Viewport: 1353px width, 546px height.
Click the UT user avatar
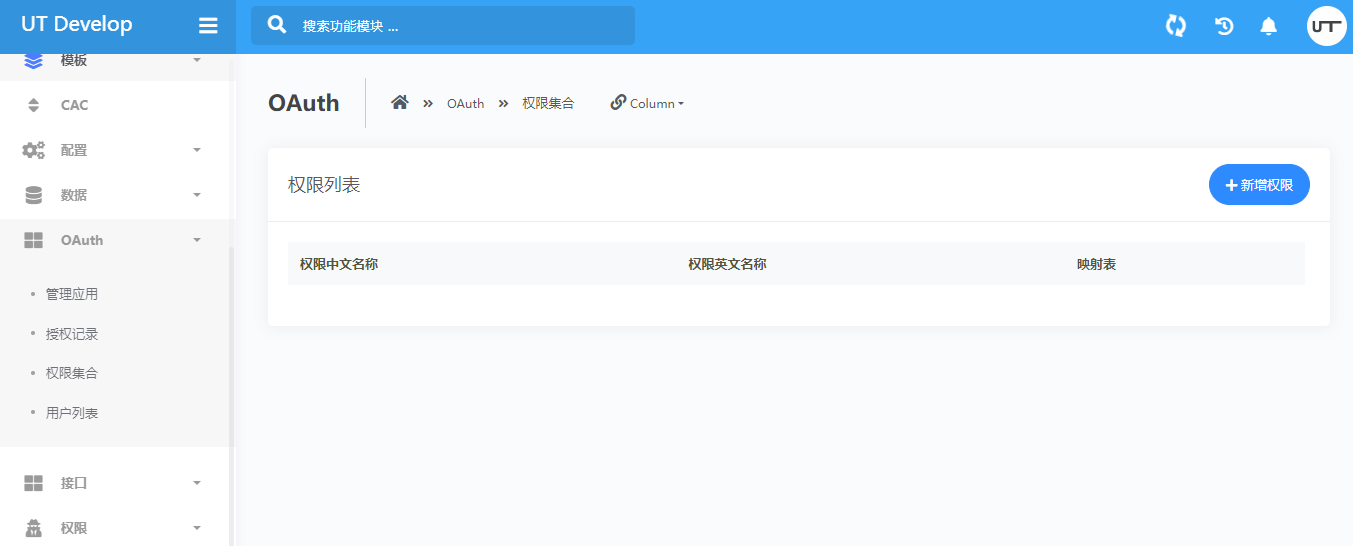point(1326,26)
